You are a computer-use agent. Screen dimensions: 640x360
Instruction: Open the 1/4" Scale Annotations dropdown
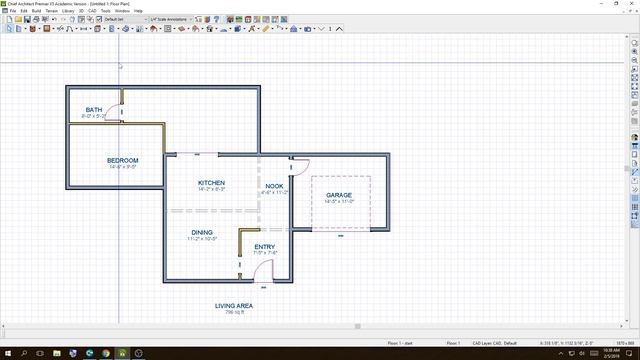(x=171, y=19)
